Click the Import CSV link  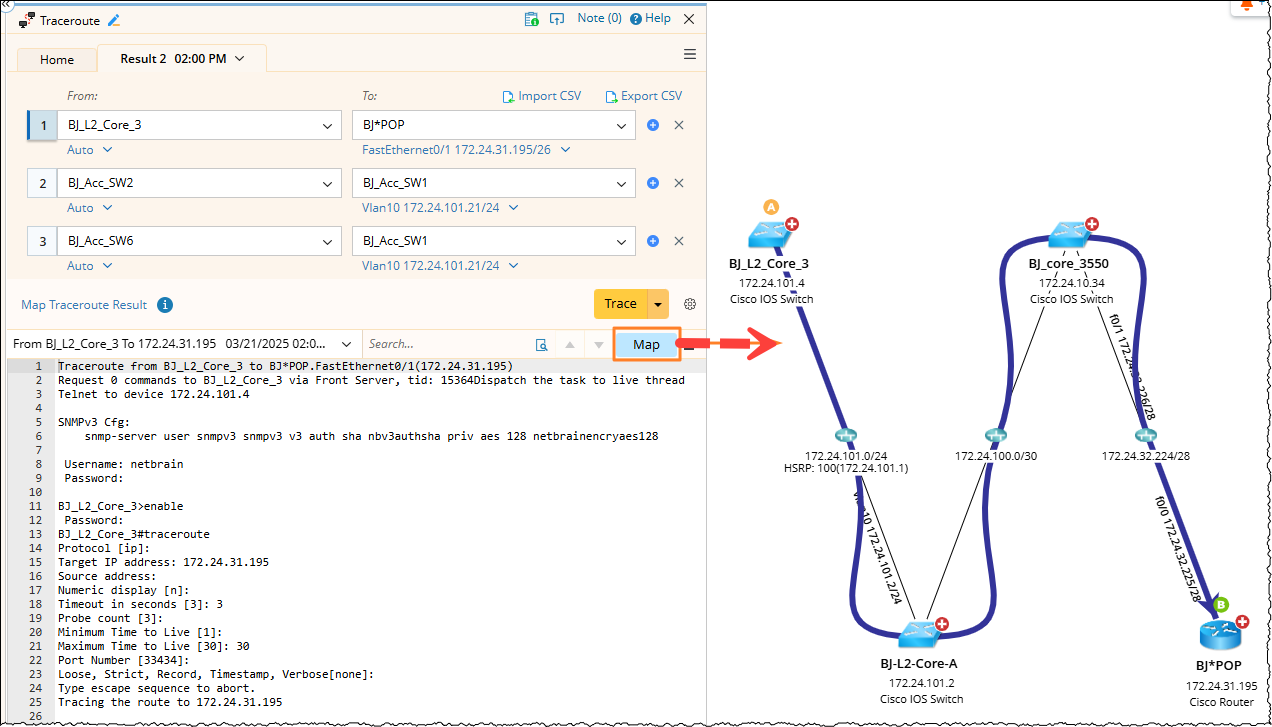541,96
